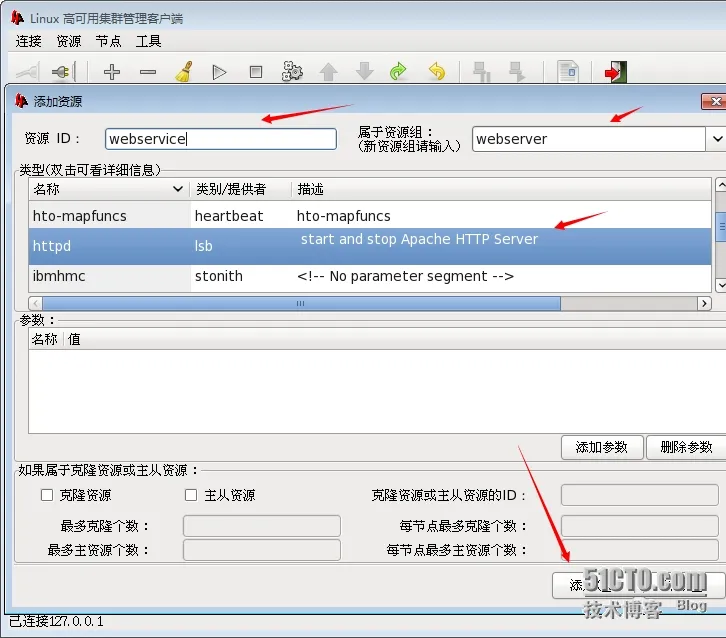This screenshot has width=726, height=638.
Task: Sort by the 名称 column header arrow
Action: coord(178,189)
